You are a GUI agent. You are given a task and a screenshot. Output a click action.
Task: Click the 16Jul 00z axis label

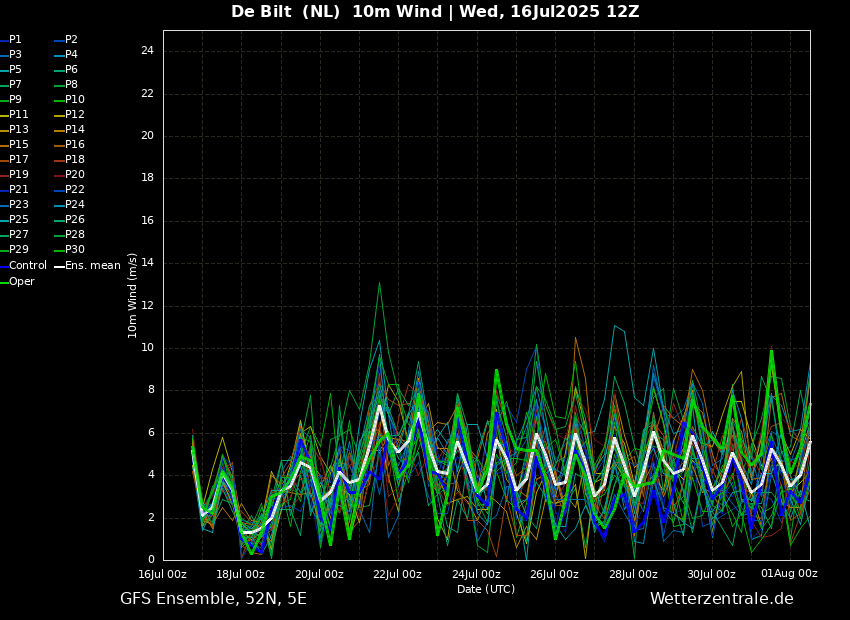coord(162,574)
